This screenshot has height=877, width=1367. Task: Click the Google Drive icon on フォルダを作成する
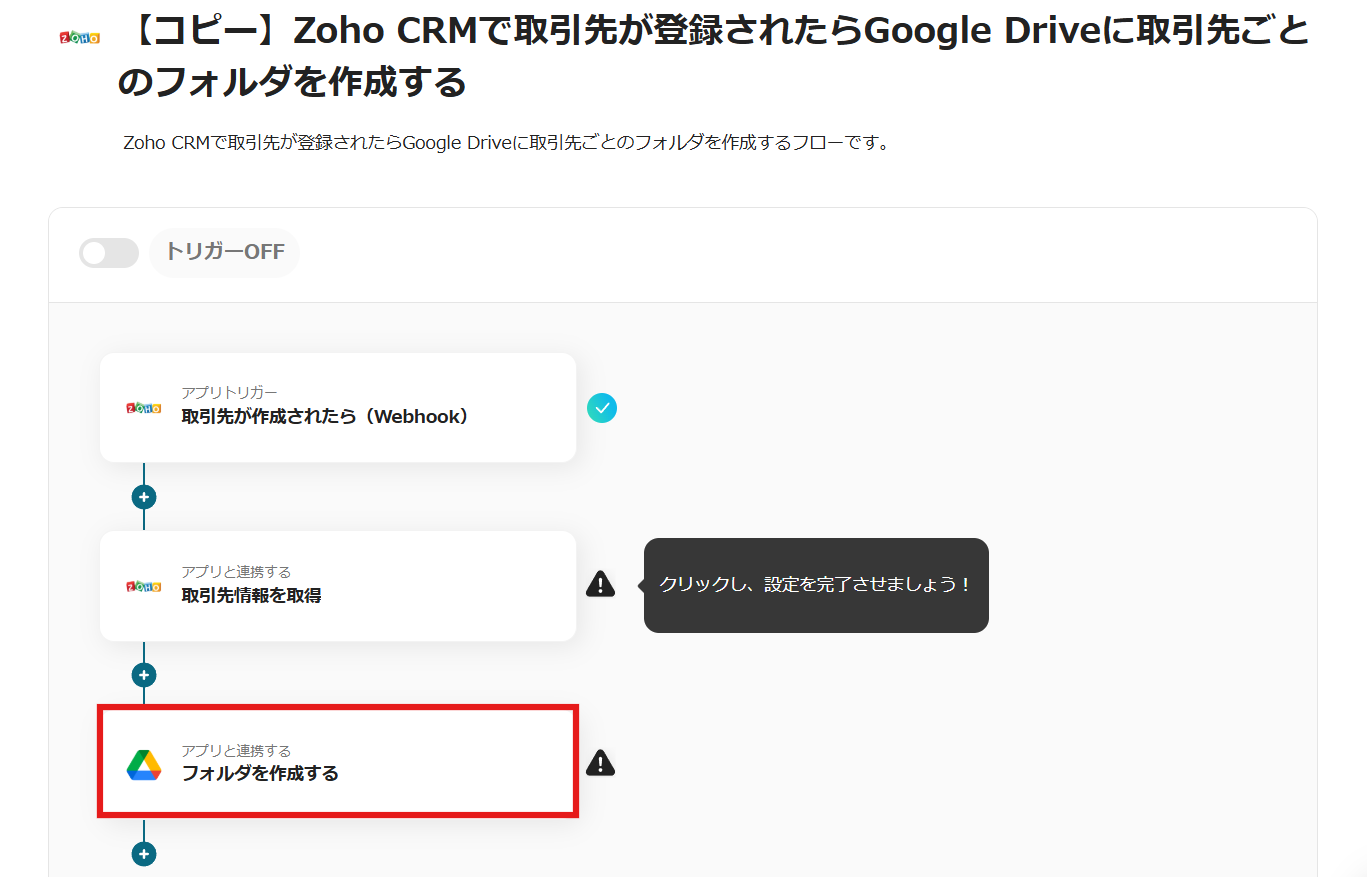pyautogui.click(x=144, y=764)
